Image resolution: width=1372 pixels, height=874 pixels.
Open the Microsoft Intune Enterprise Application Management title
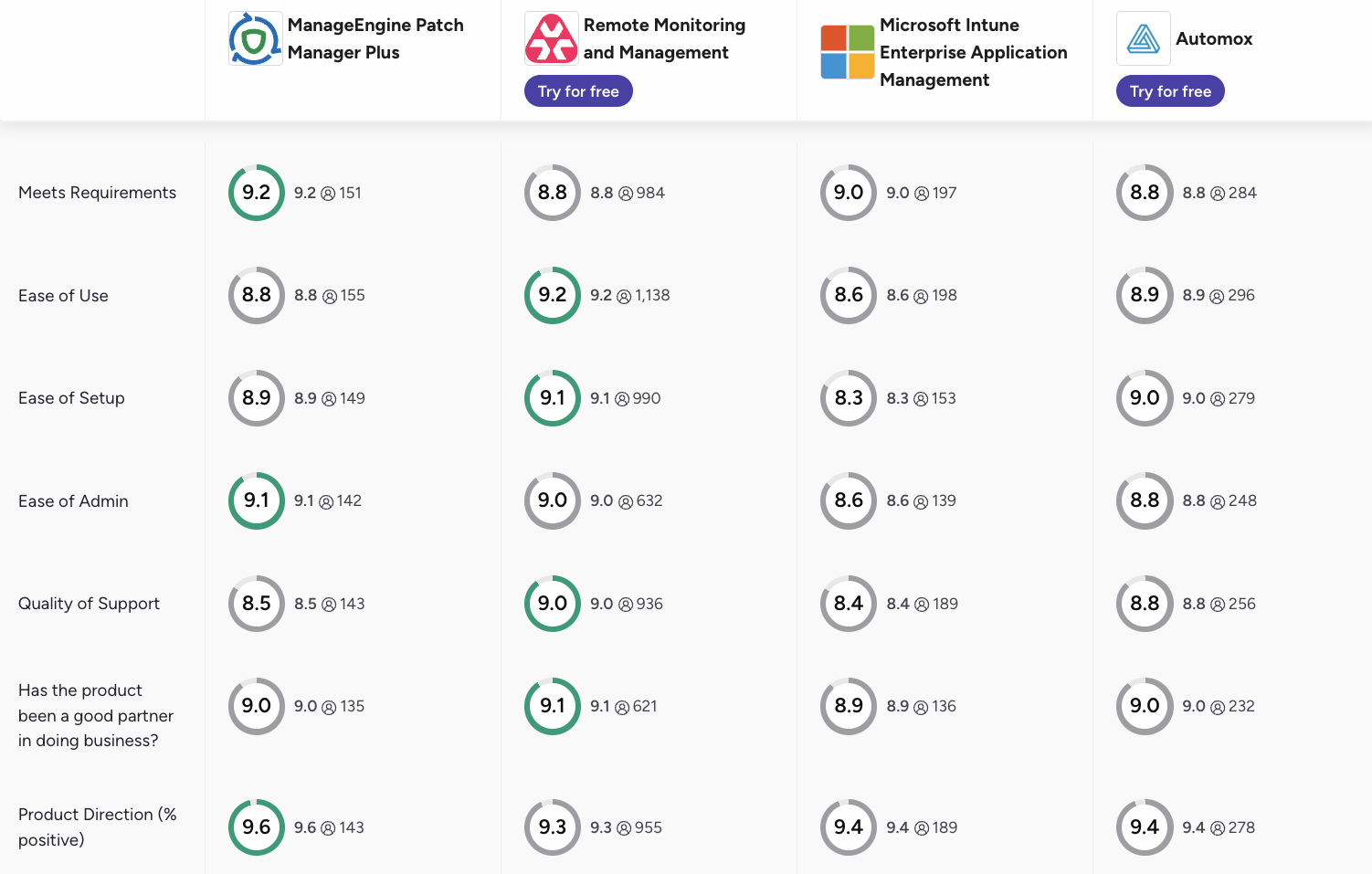coord(974,52)
